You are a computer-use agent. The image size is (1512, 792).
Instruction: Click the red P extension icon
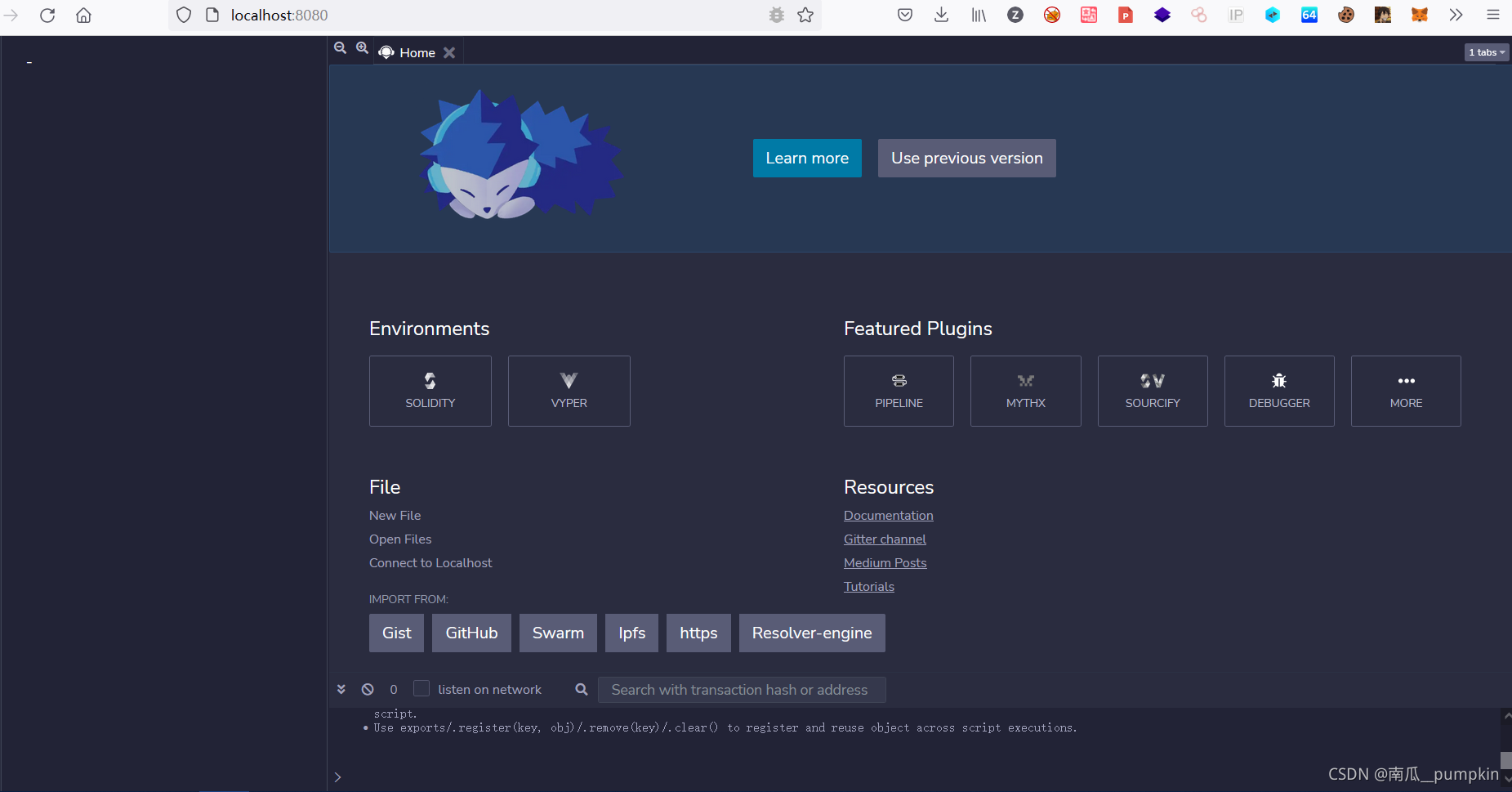pyautogui.click(x=1126, y=15)
